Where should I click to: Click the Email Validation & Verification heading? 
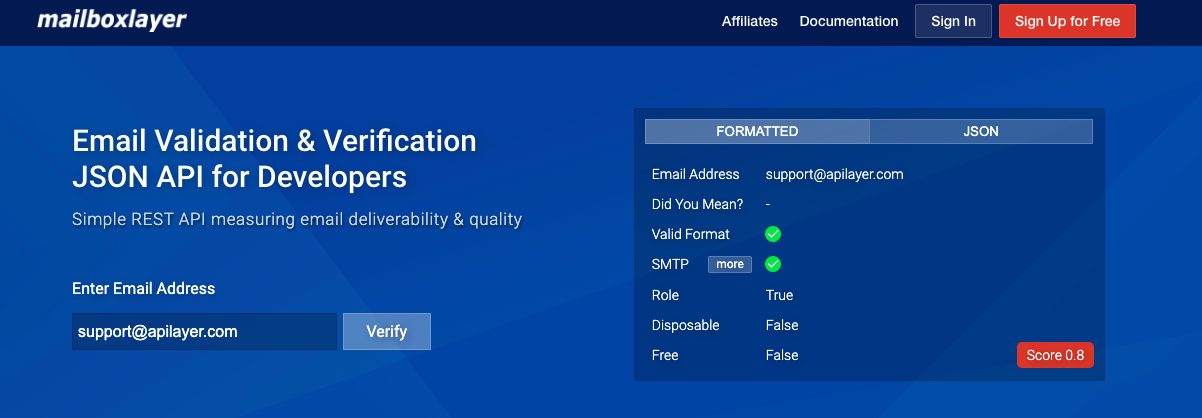(x=274, y=140)
